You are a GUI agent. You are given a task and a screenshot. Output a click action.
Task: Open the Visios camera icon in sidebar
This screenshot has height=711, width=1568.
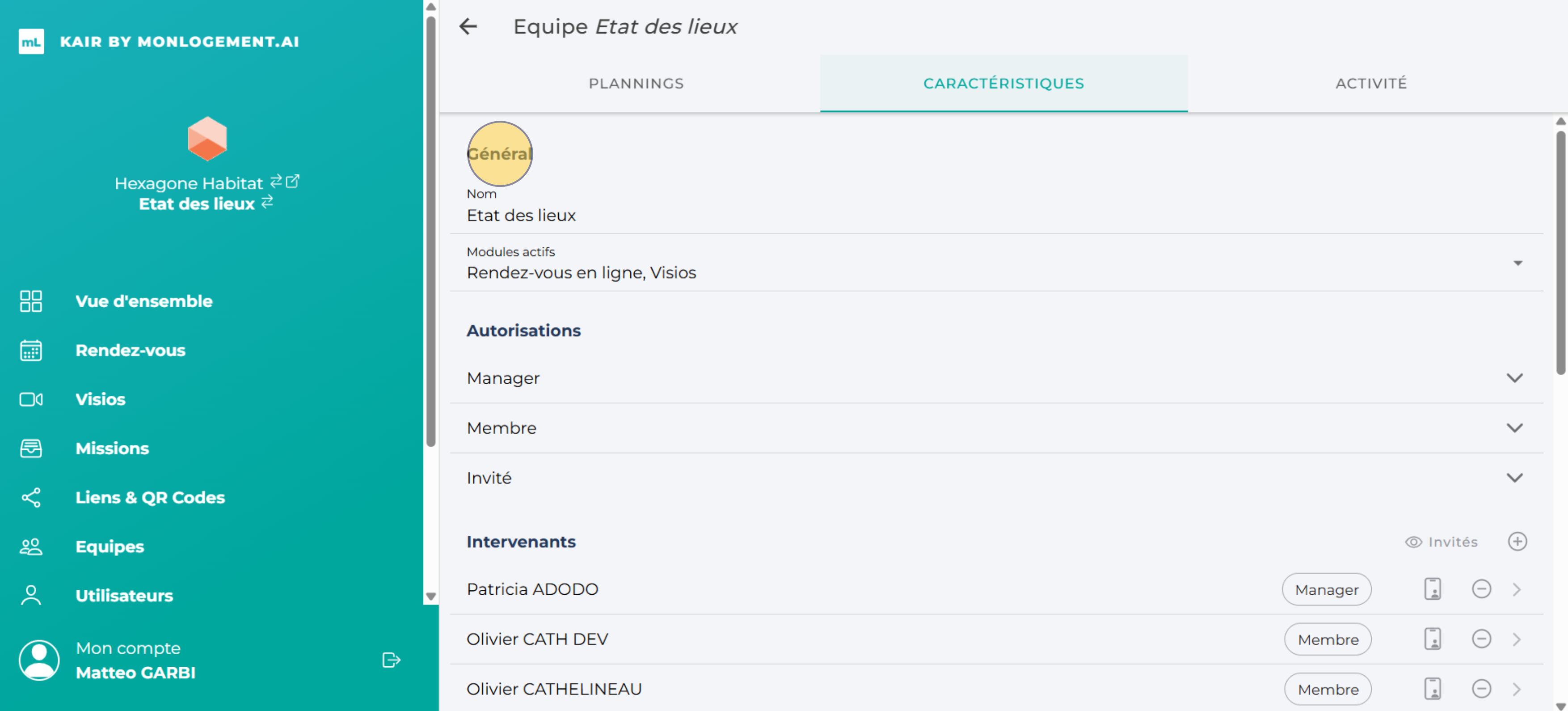click(30, 399)
